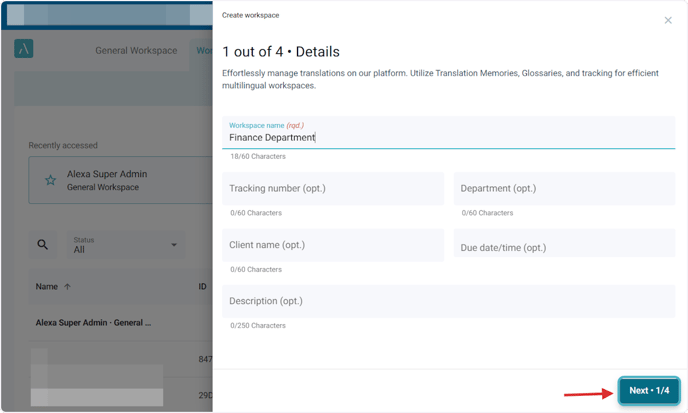Click the ID column header

coord(203,287)
